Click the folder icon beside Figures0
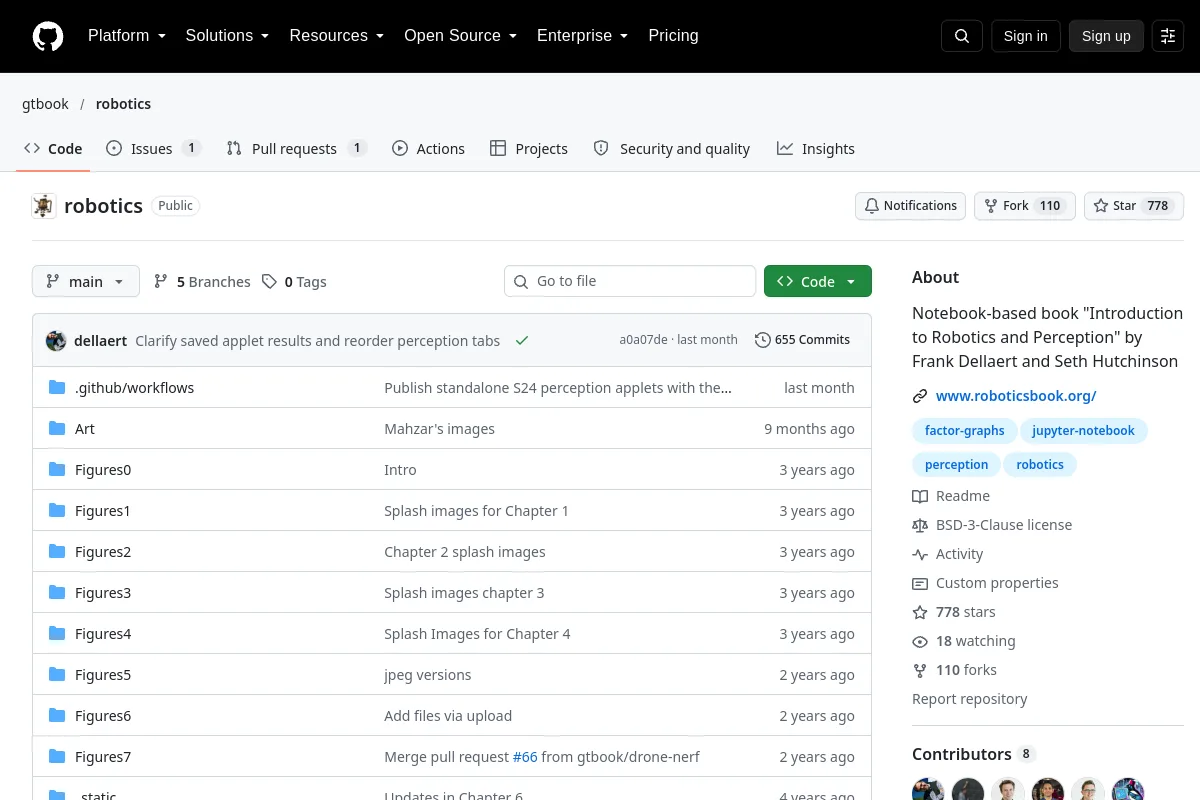 (x=57, y=470)
